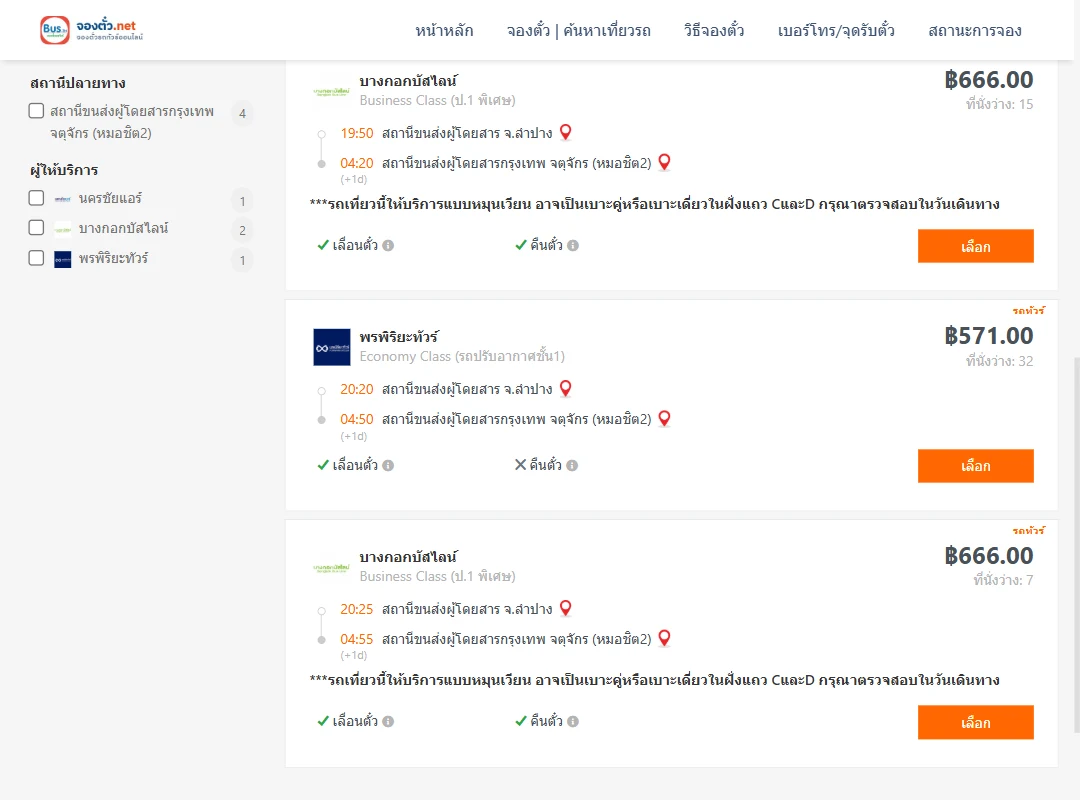Tick the หมอชิต2 destination station checkbox
This screenshot has width=1080, height=800.
click(37, 111)
